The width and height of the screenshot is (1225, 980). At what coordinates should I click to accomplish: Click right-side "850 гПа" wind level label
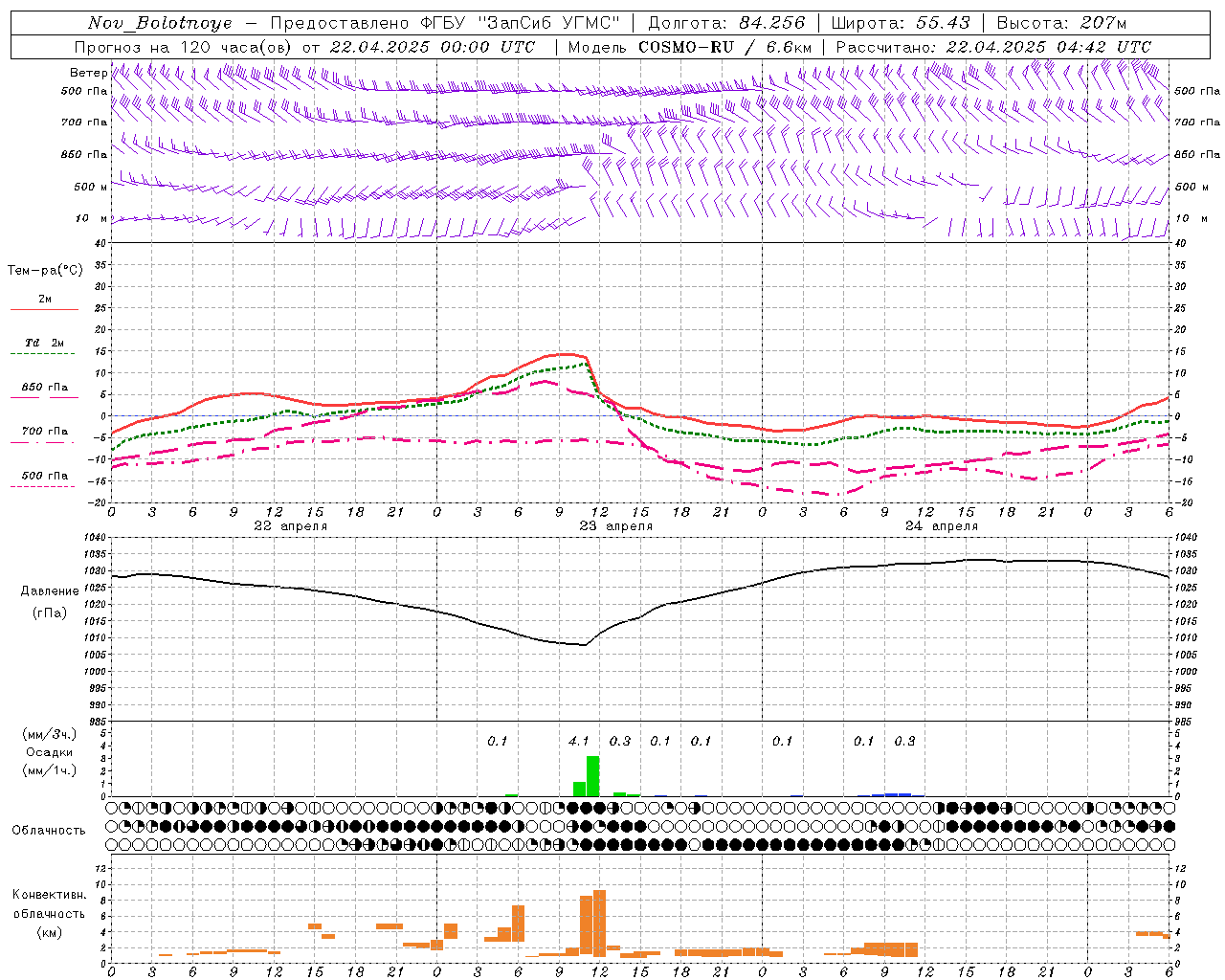[1197, 154]
